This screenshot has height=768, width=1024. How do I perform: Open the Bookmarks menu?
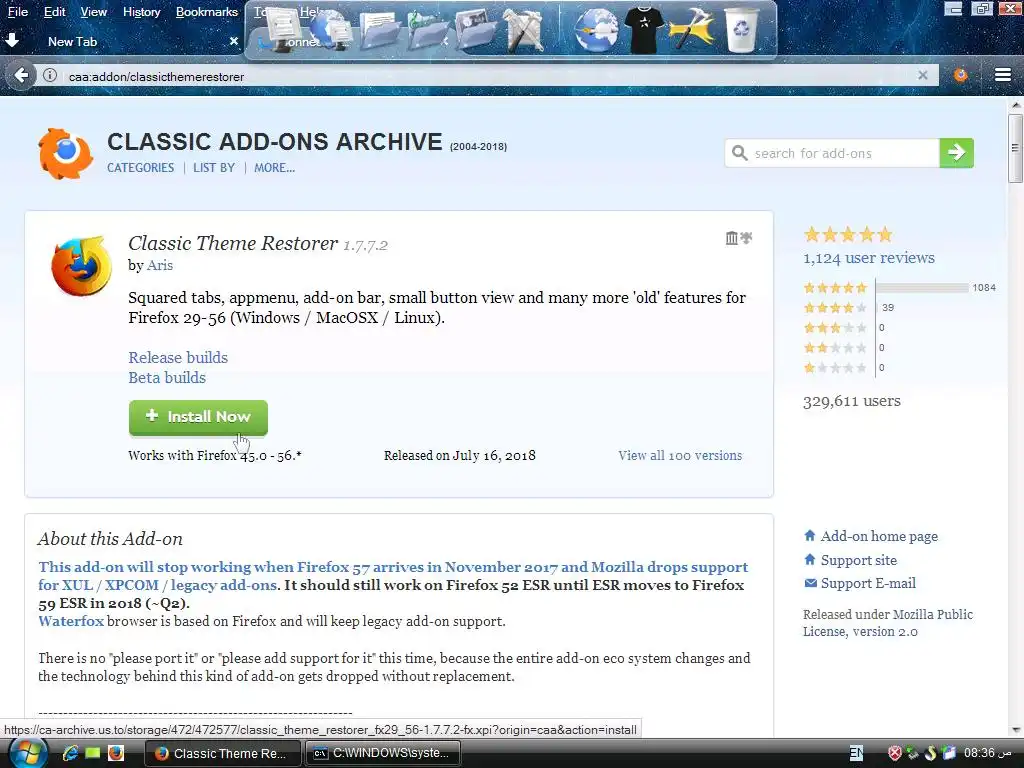coord(206,12)
